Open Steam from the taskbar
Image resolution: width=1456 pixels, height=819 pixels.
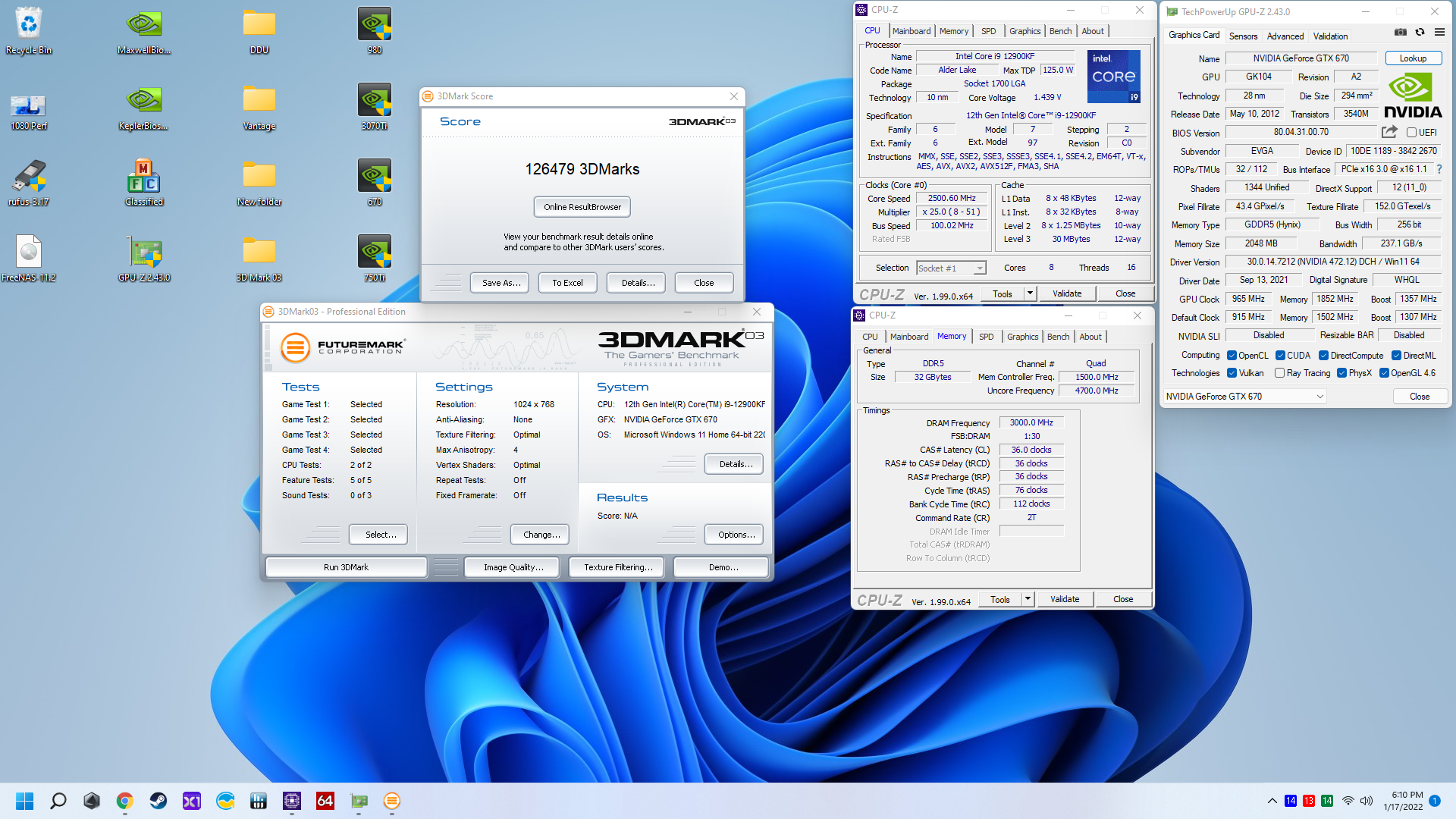158,801
